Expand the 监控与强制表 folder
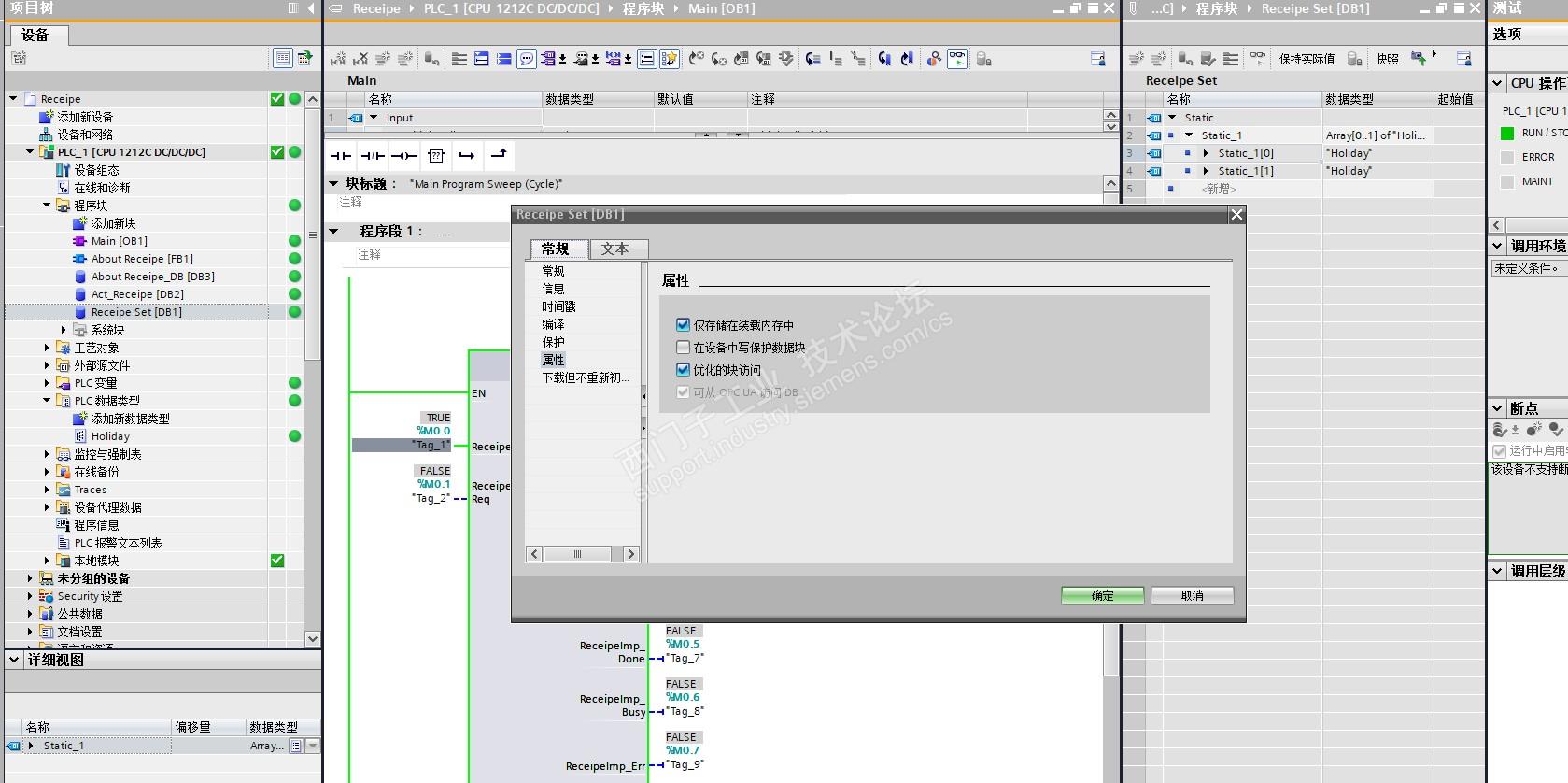 pos(47,454)
